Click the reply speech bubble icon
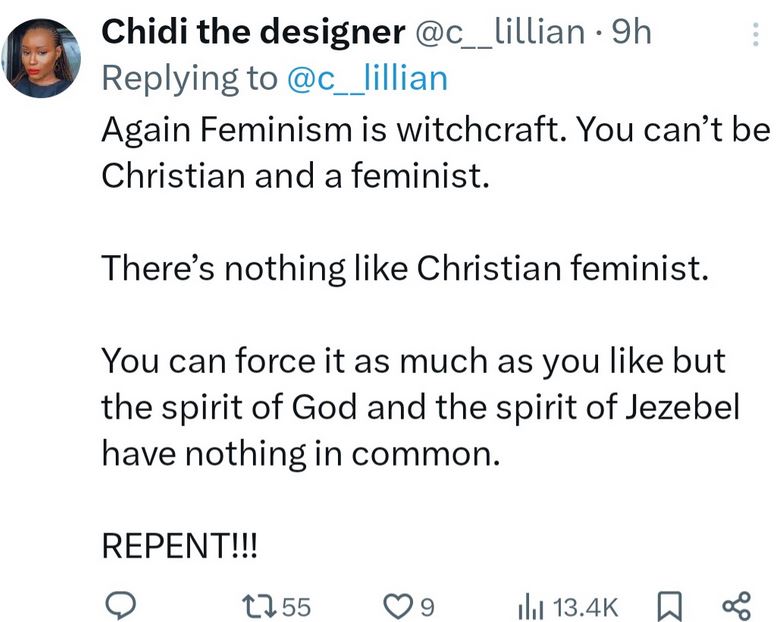 pyautogui.click(x=121, y=605)
